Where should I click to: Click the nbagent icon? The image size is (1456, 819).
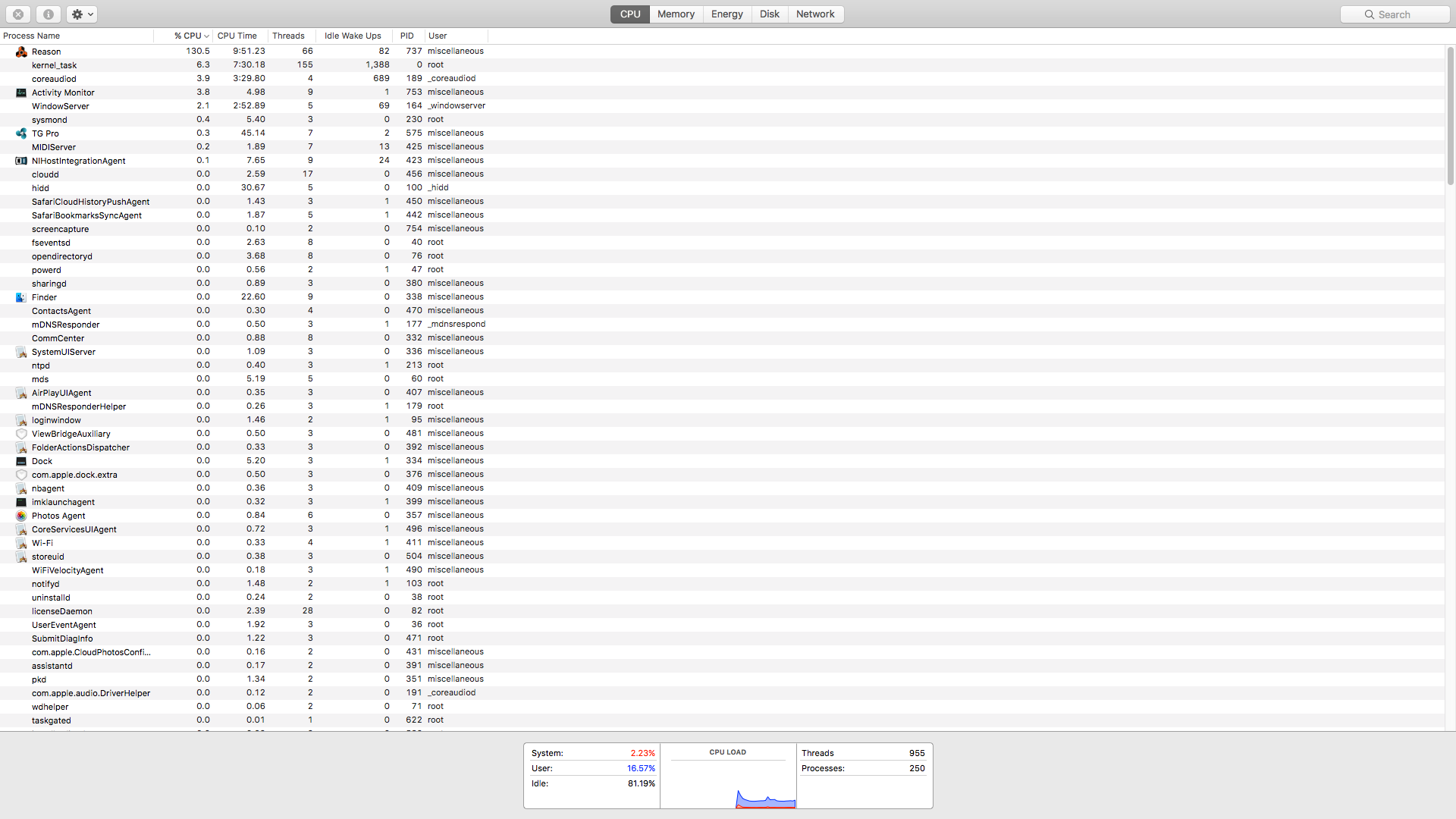(21, 488)
